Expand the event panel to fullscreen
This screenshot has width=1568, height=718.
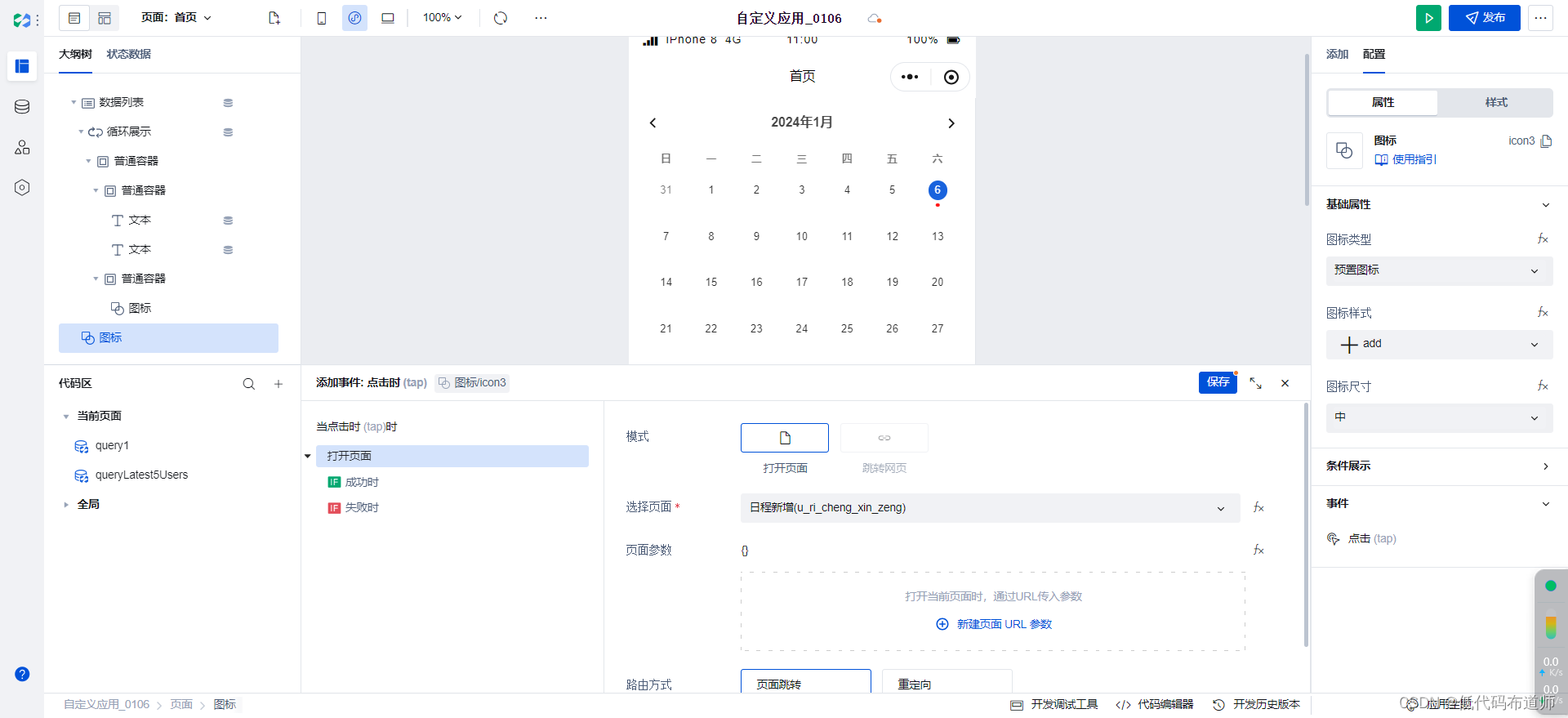(1255, 383)
